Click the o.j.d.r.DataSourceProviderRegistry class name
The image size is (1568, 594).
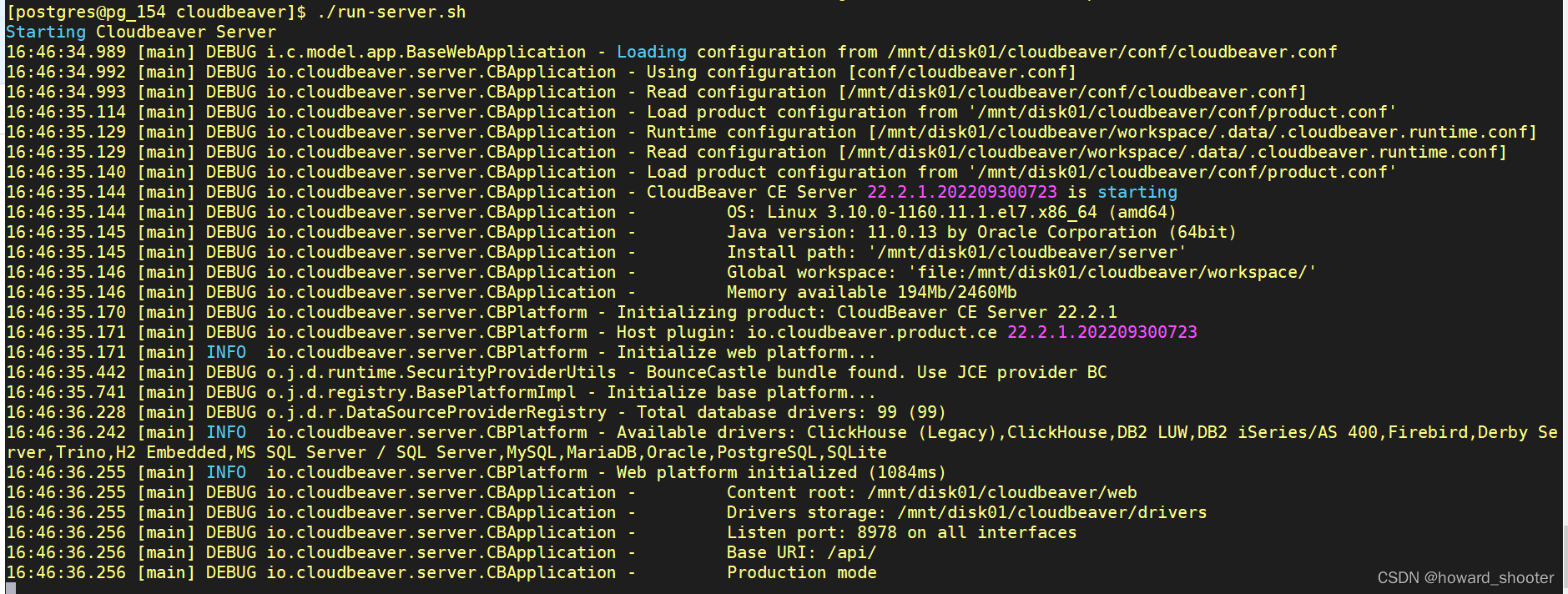pos(436,413)
